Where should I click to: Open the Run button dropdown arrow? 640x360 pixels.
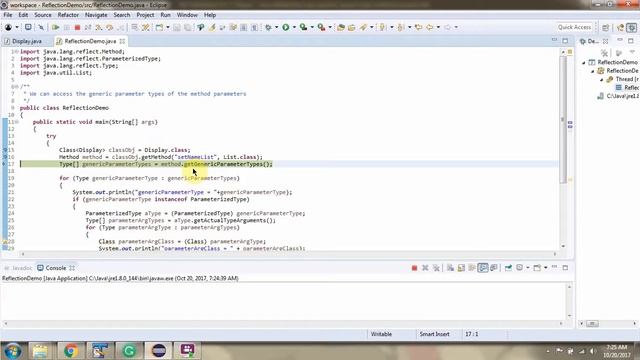[294, 27]
